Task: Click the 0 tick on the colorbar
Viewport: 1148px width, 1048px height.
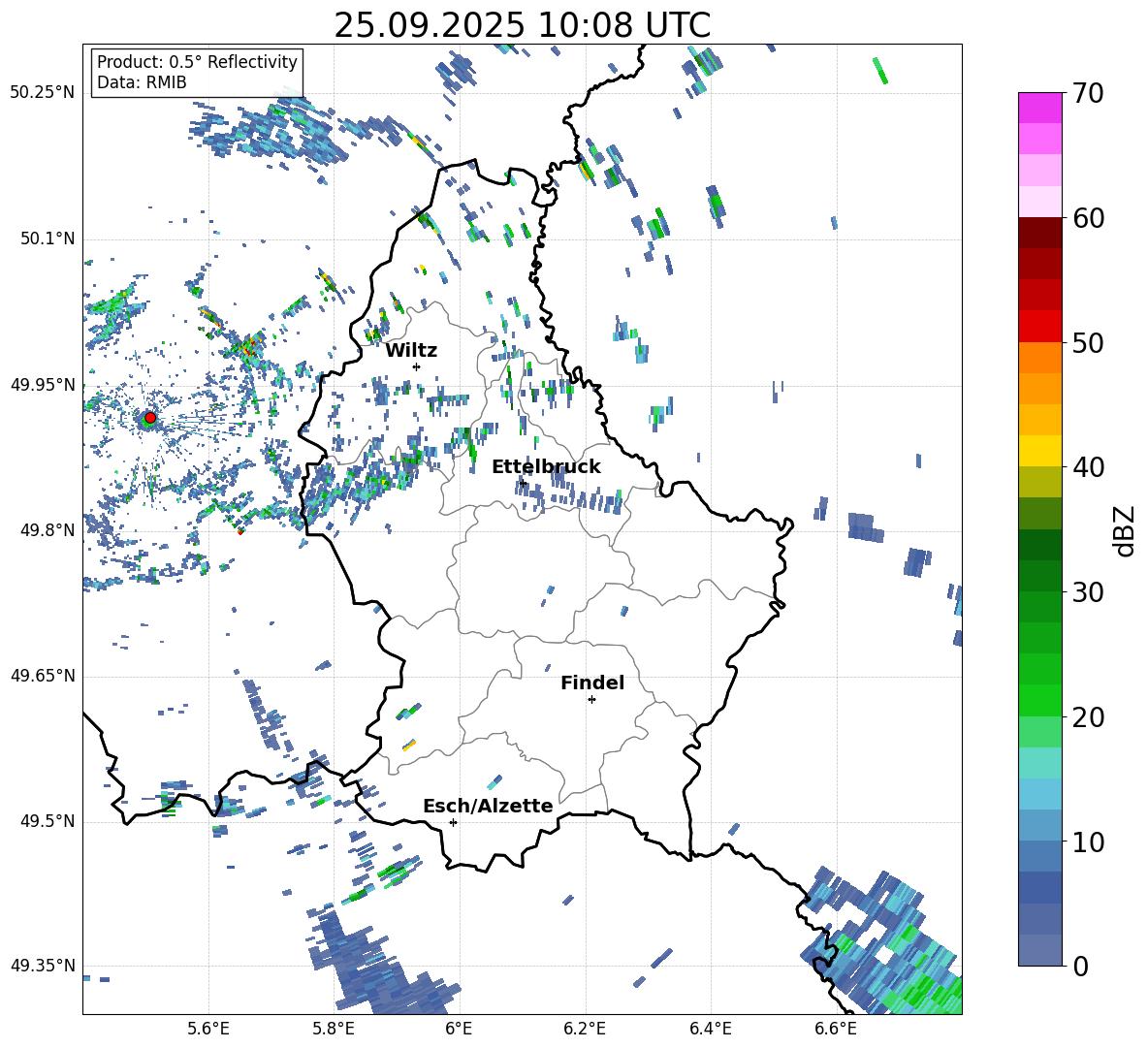Action: click(1079, 966)
